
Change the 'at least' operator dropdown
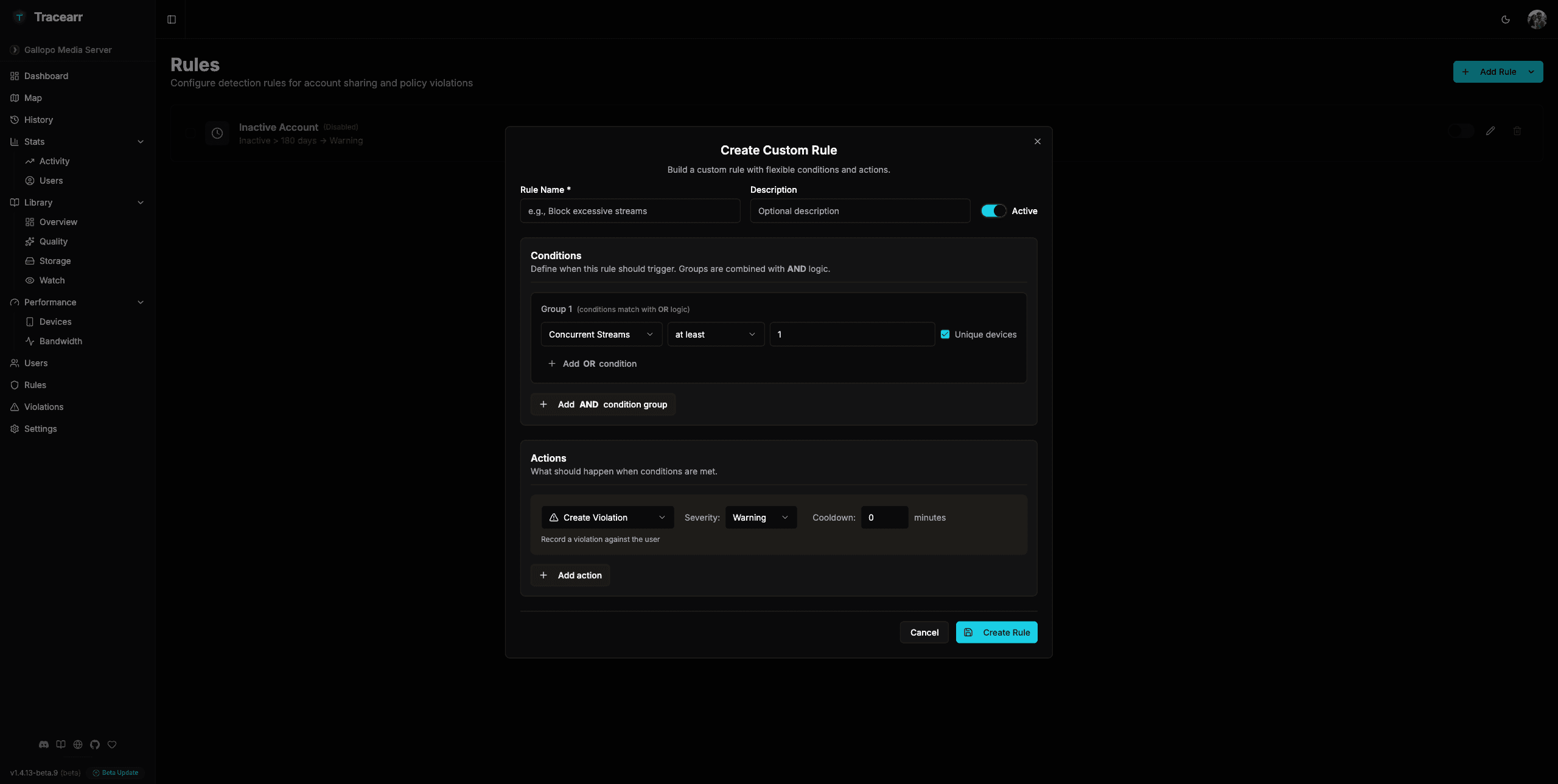(714, 334)
